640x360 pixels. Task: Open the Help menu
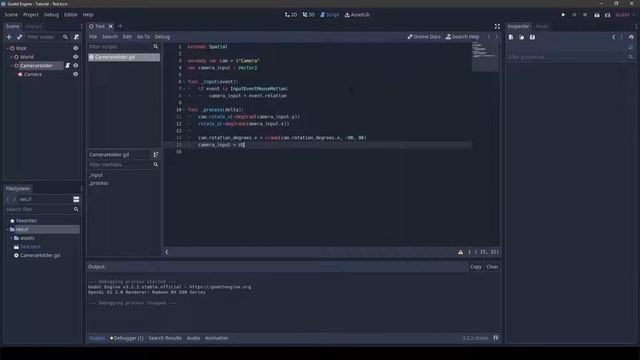tap(88, 15)
